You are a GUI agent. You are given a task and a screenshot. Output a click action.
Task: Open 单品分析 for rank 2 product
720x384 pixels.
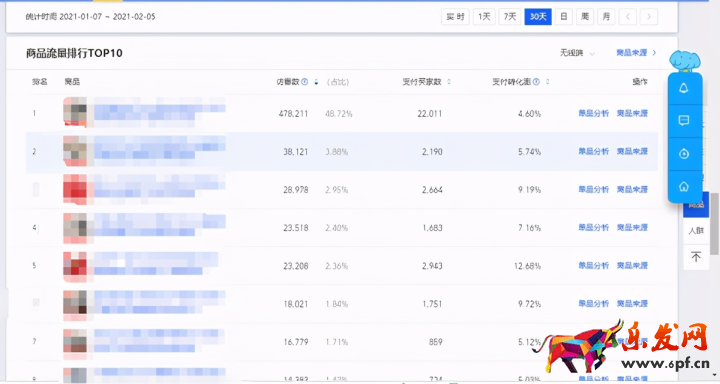pos(593,151)
